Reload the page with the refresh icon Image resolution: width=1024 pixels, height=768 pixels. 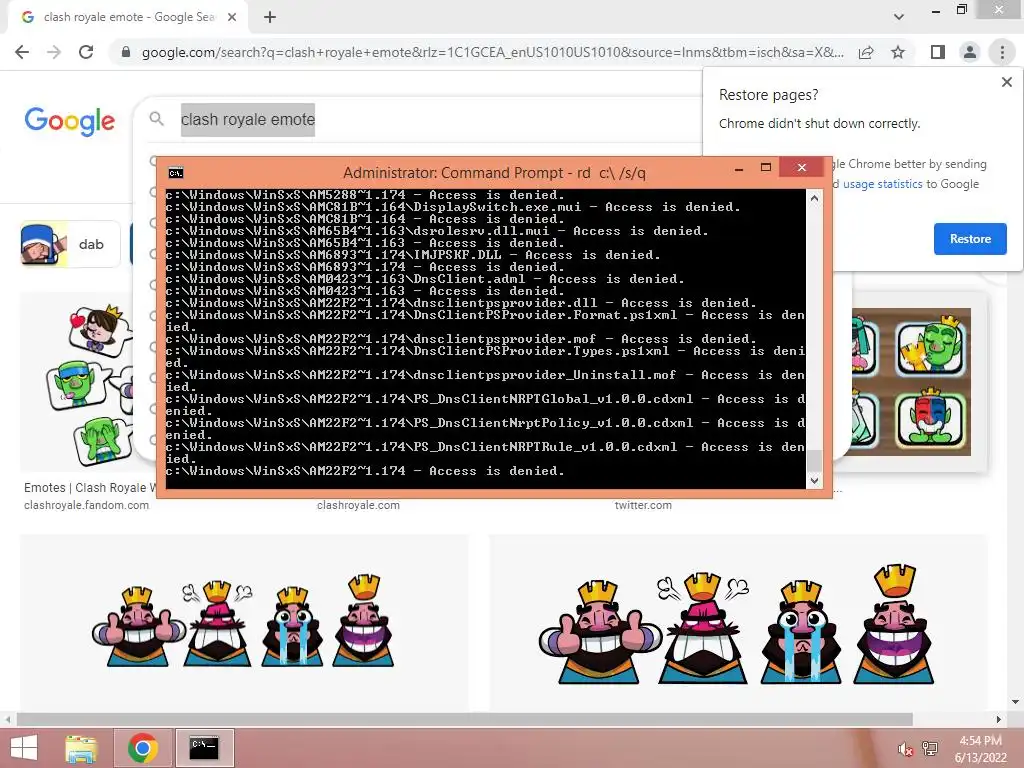coord(86,52)
